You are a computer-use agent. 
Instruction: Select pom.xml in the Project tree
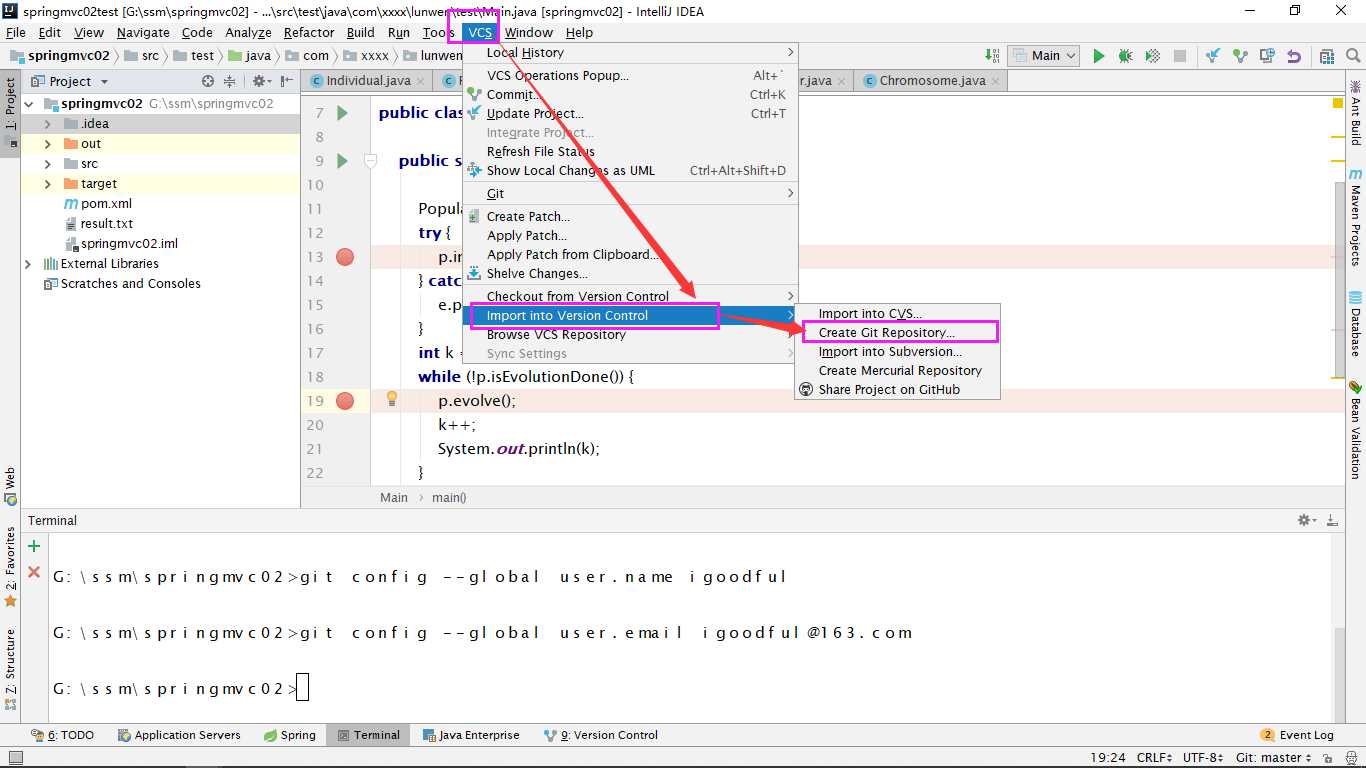(97, 204)
